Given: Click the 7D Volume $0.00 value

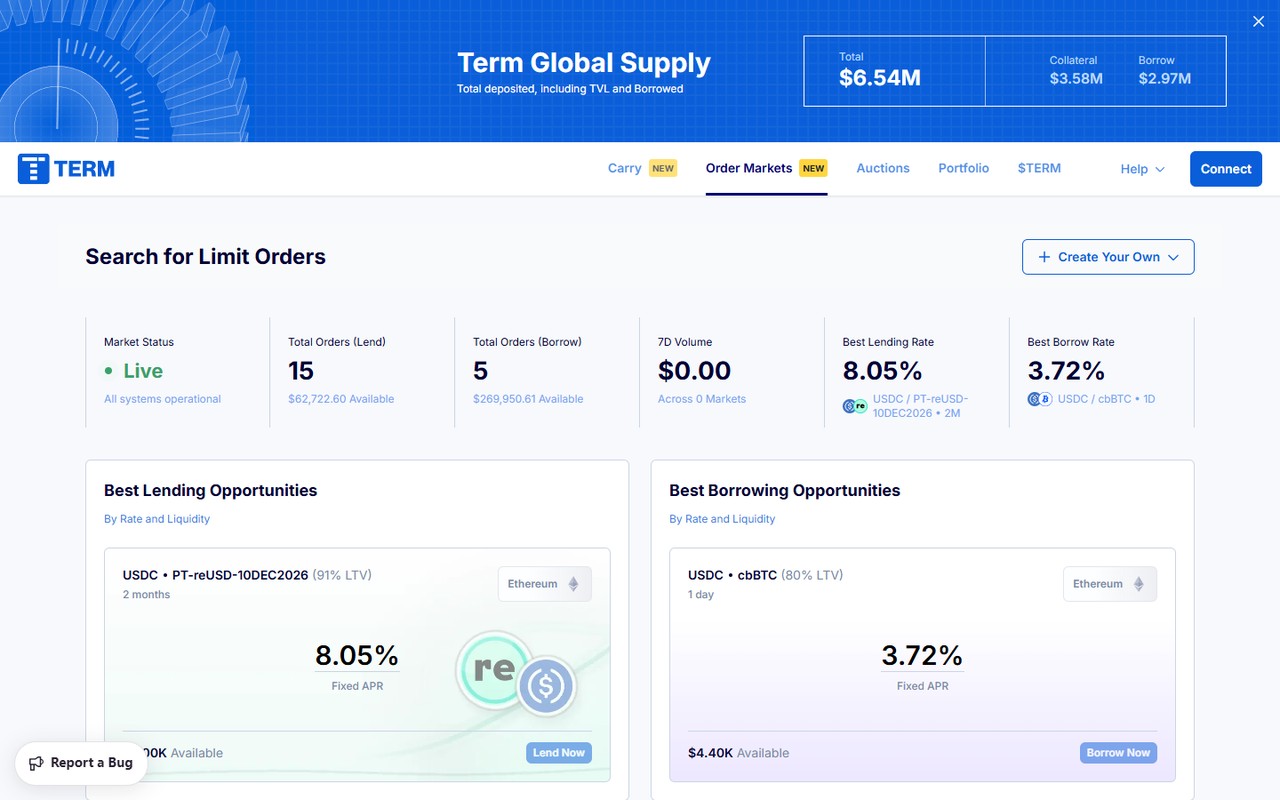Looking at the screenshot, I should coord(694,371).
